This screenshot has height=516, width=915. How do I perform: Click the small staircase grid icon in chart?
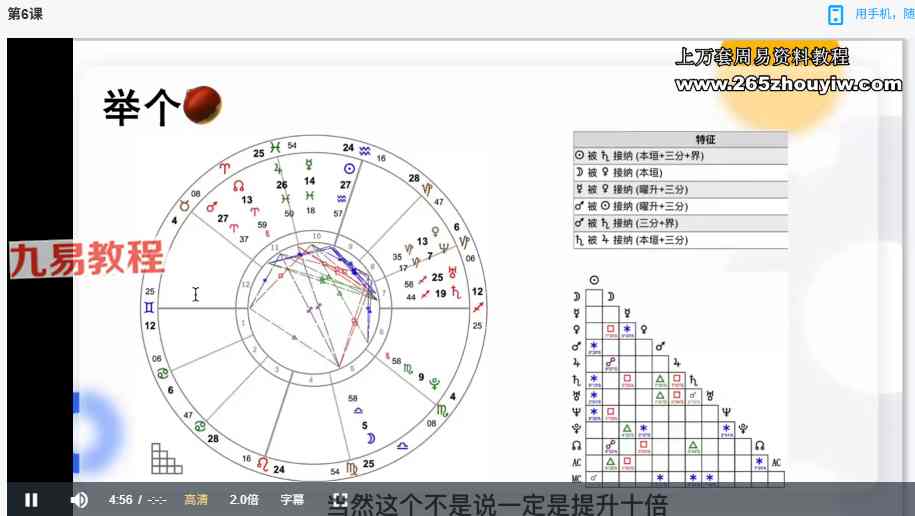pos(166,458)
